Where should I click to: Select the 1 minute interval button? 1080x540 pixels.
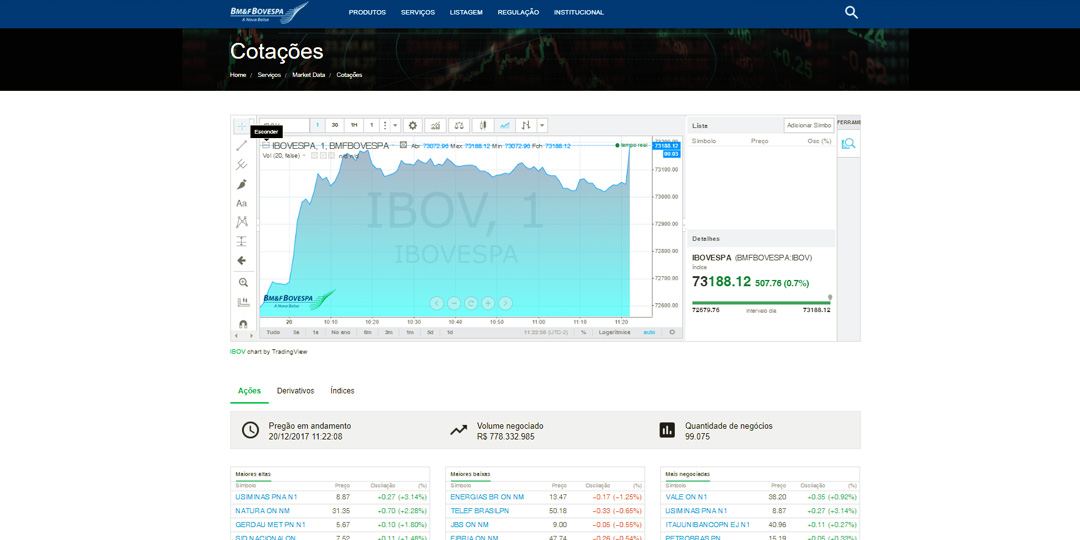(x=318, y=125)
